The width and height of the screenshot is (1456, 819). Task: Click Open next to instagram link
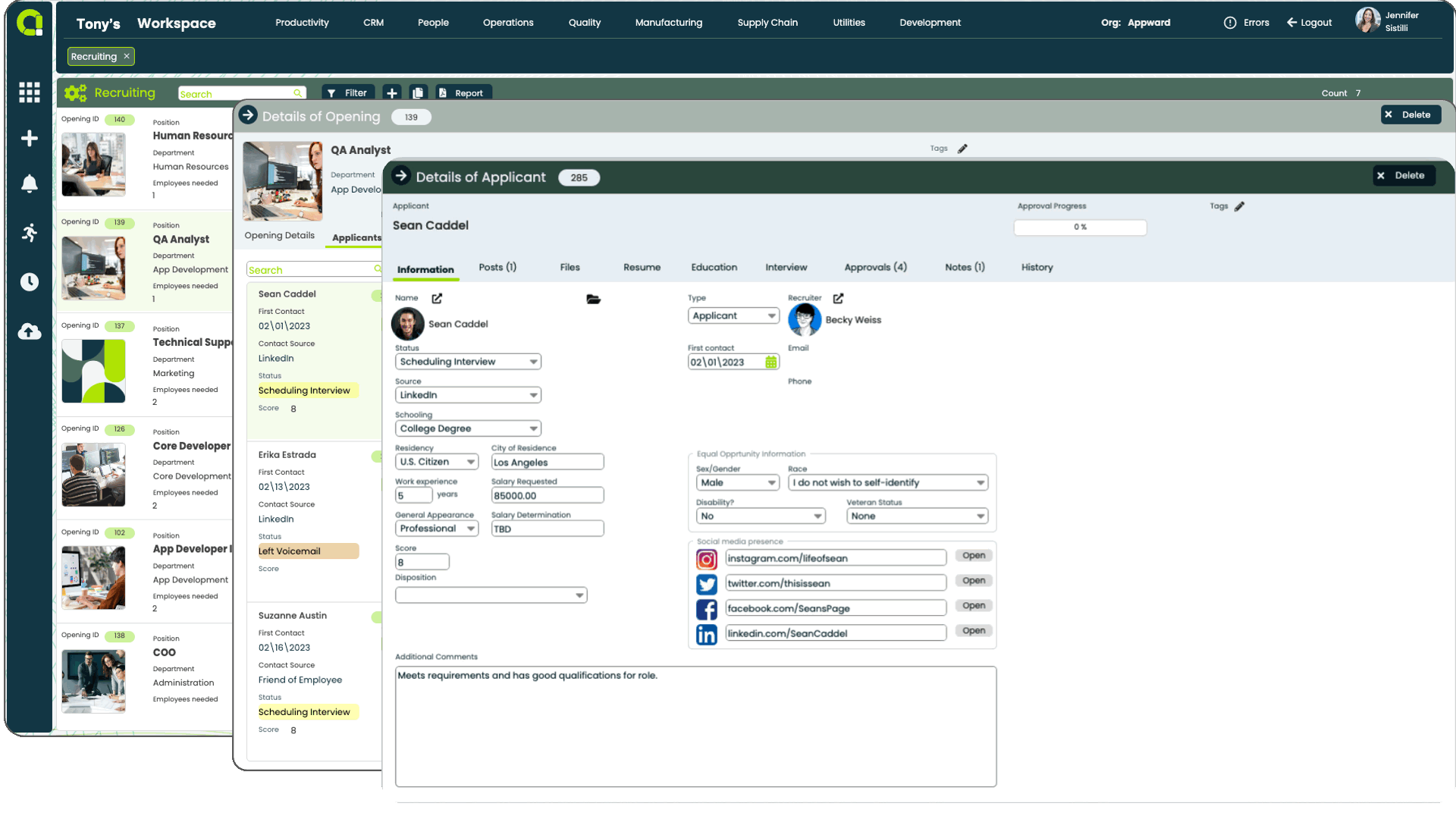tap(974, 556)
